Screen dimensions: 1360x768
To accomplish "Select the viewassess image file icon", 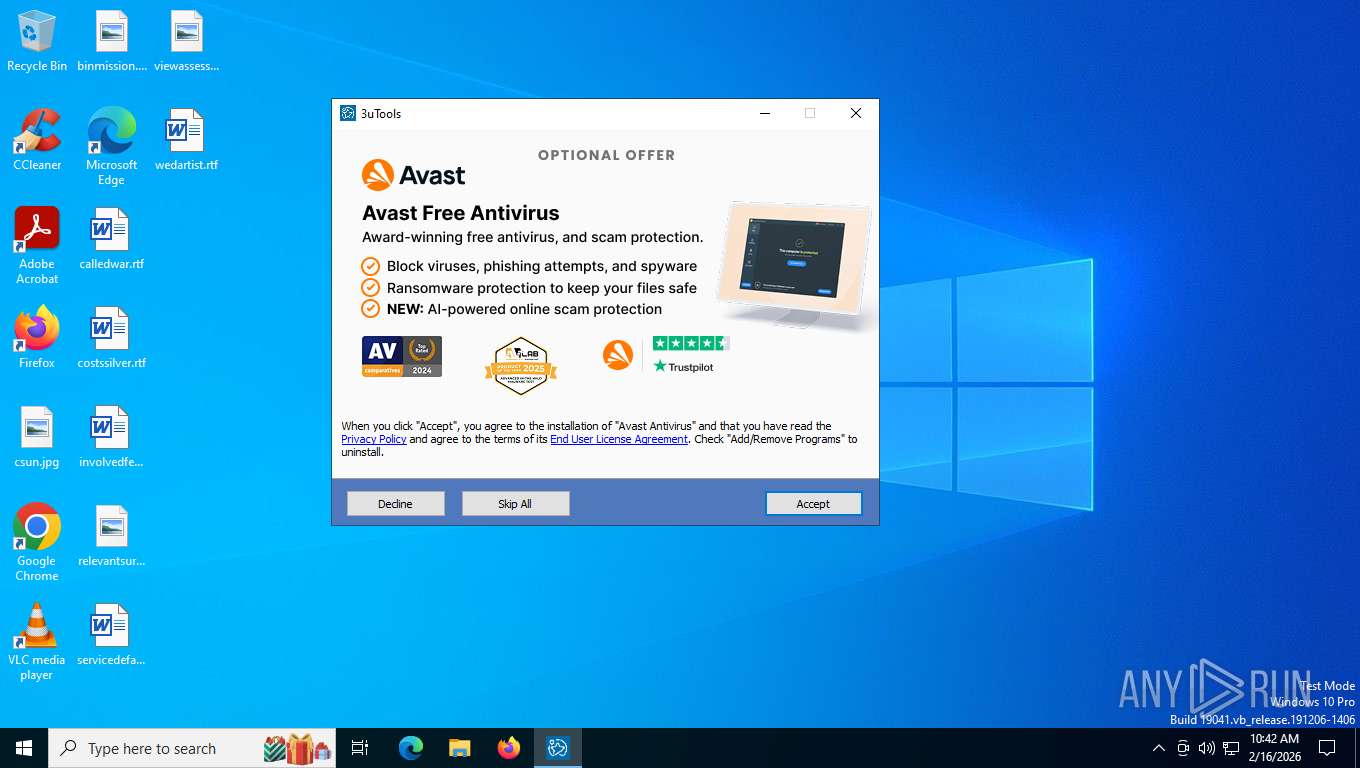I will click(187, 41).
